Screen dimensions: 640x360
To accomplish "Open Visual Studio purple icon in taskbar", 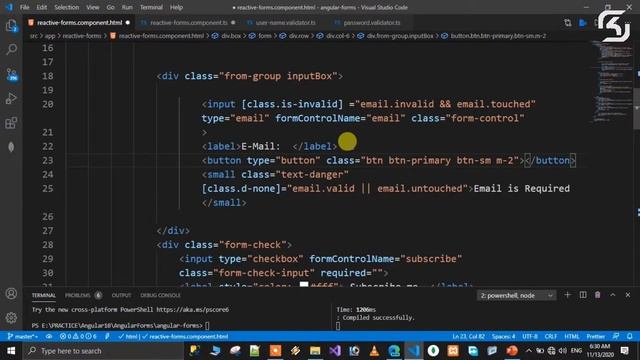I will coord(335,351).
